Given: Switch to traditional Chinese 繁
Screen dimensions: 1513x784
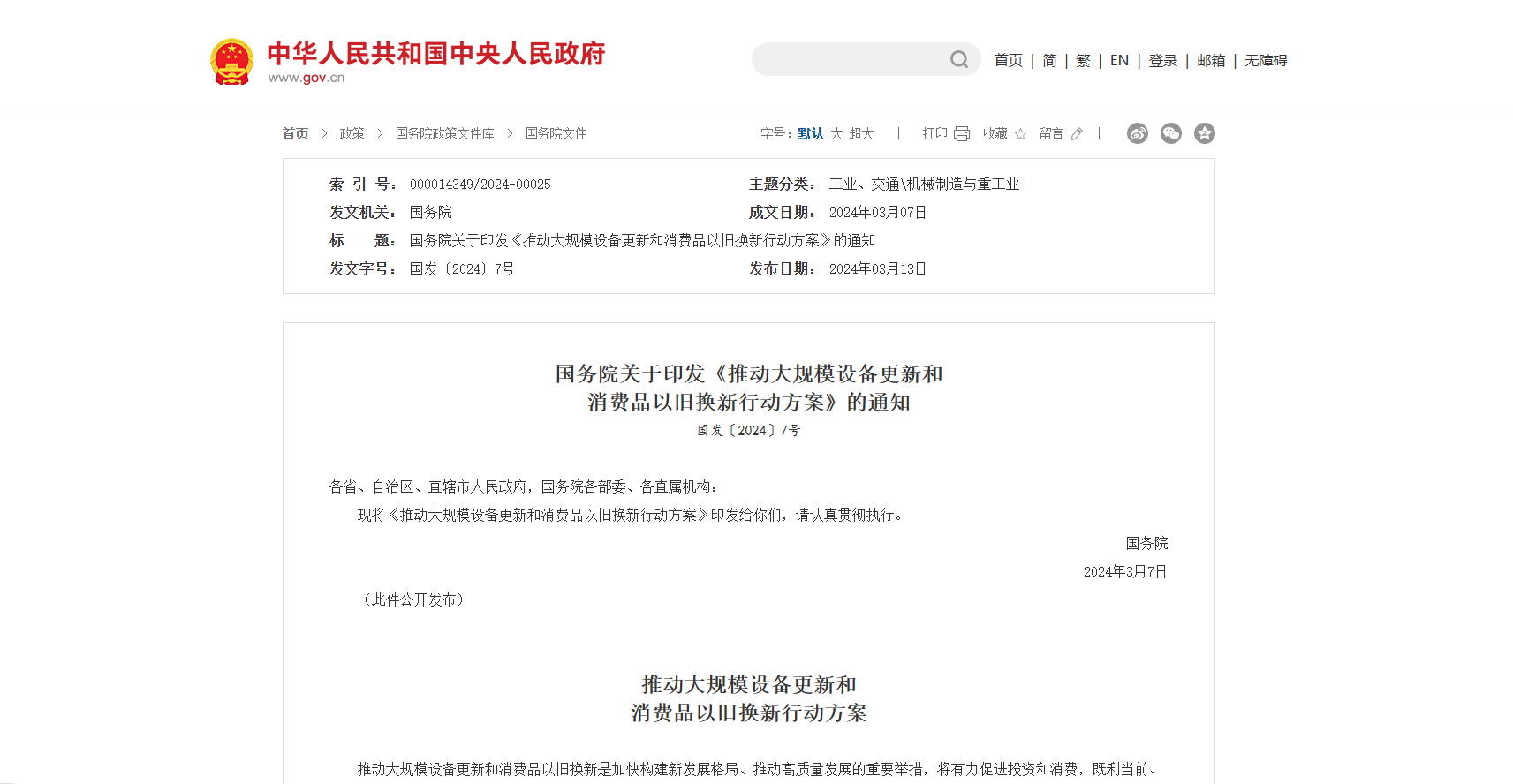Looking at the screenshot, I should pos(1083,60).
